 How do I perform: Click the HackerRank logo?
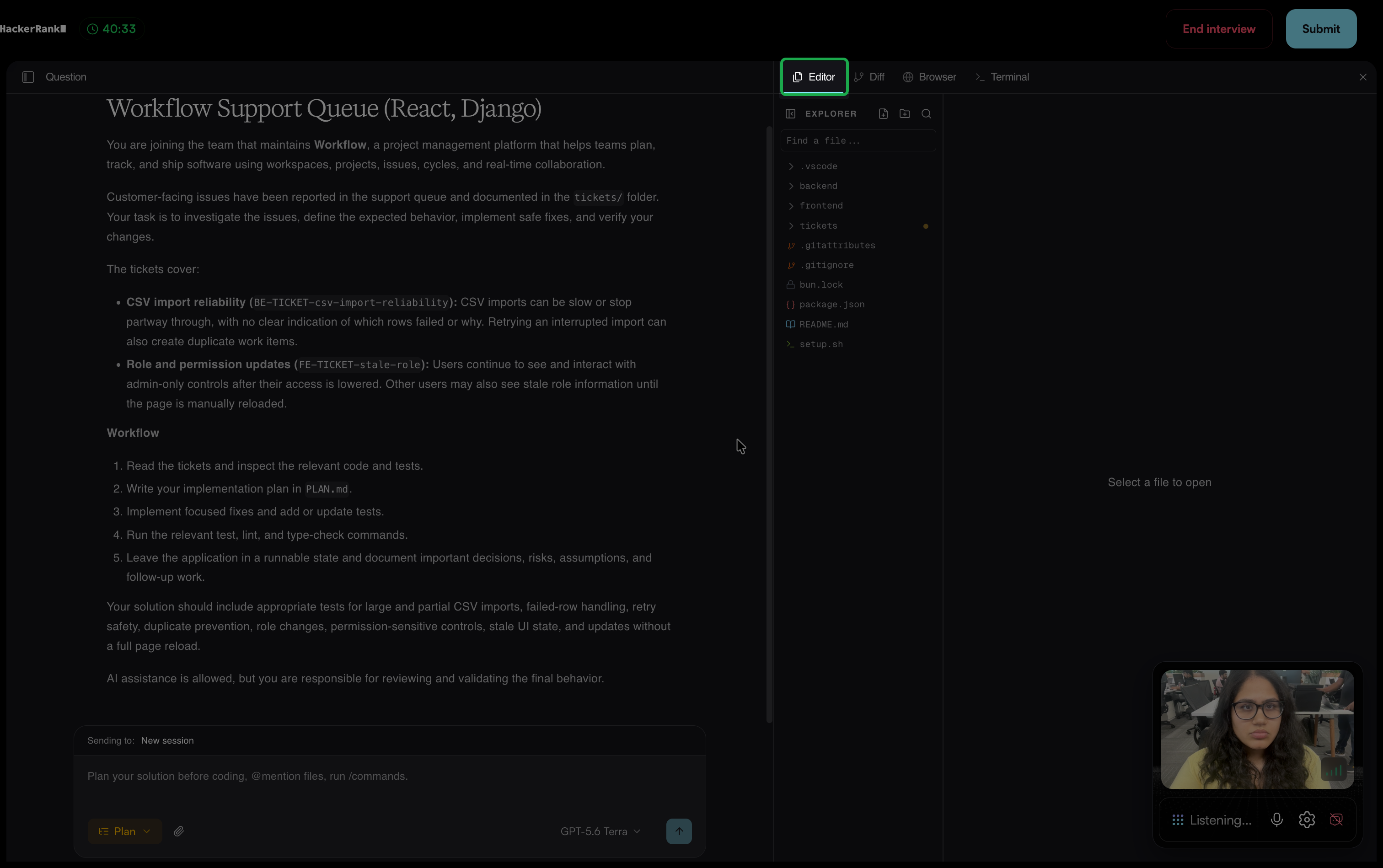[x=33, y=29]
